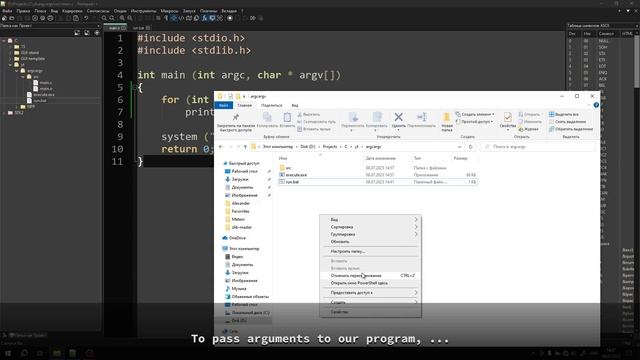Open the Вид submenu in context menu
The width and height of the screenshot is (640, 360).
tap(370, 220)
